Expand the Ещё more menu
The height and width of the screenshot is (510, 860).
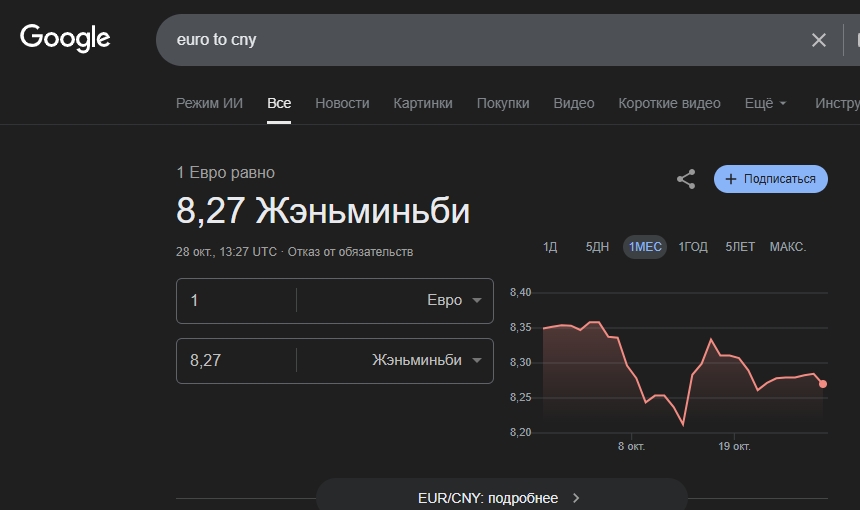tap(765, 103)
